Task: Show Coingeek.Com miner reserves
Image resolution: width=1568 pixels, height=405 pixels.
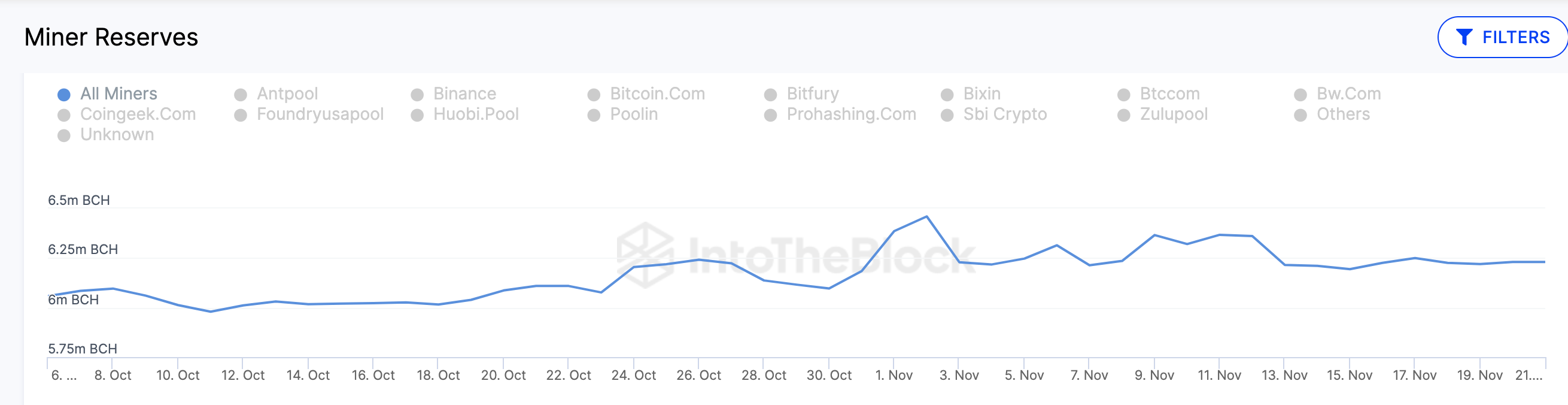Action: click(138, 114)
